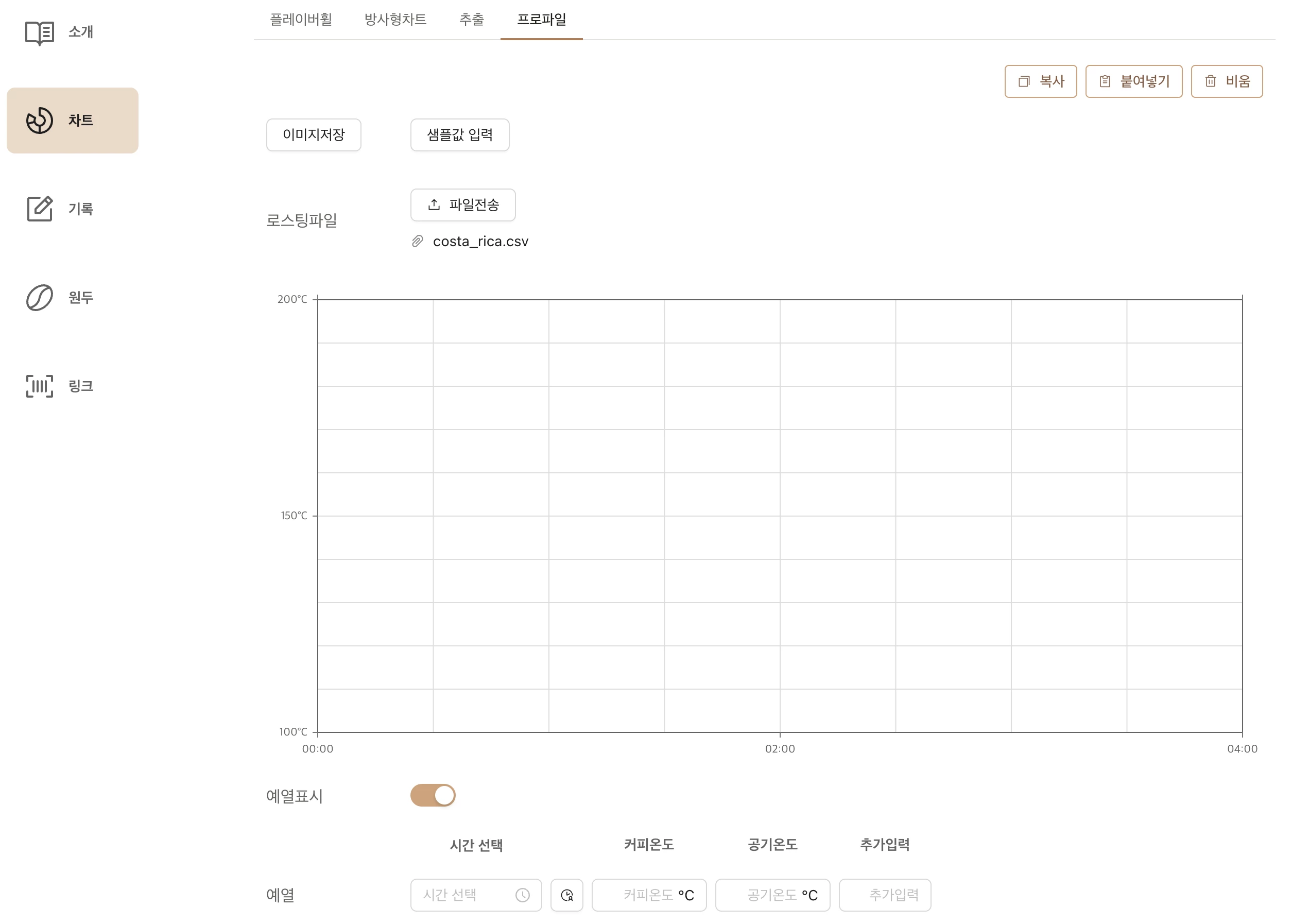The height and width of the screenshot is (924, 1309).
Task: Click the 추가입력 column header
Action: click(x=885, y=845)
